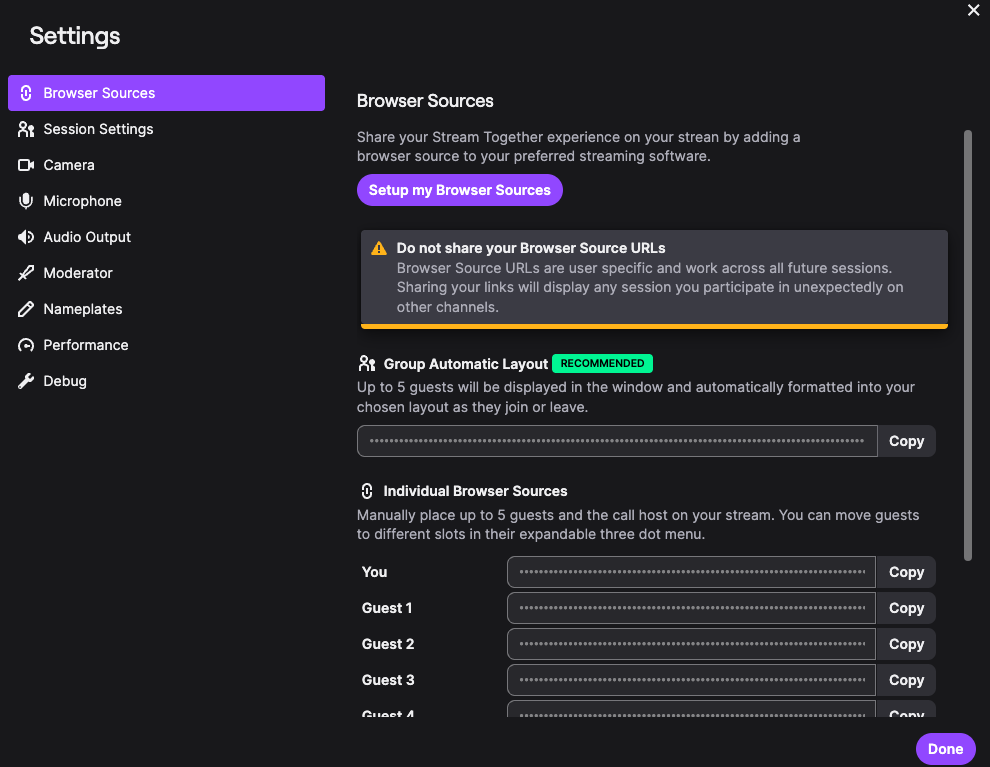Click the Audio Output speaker icon

(x=26, y=237)
